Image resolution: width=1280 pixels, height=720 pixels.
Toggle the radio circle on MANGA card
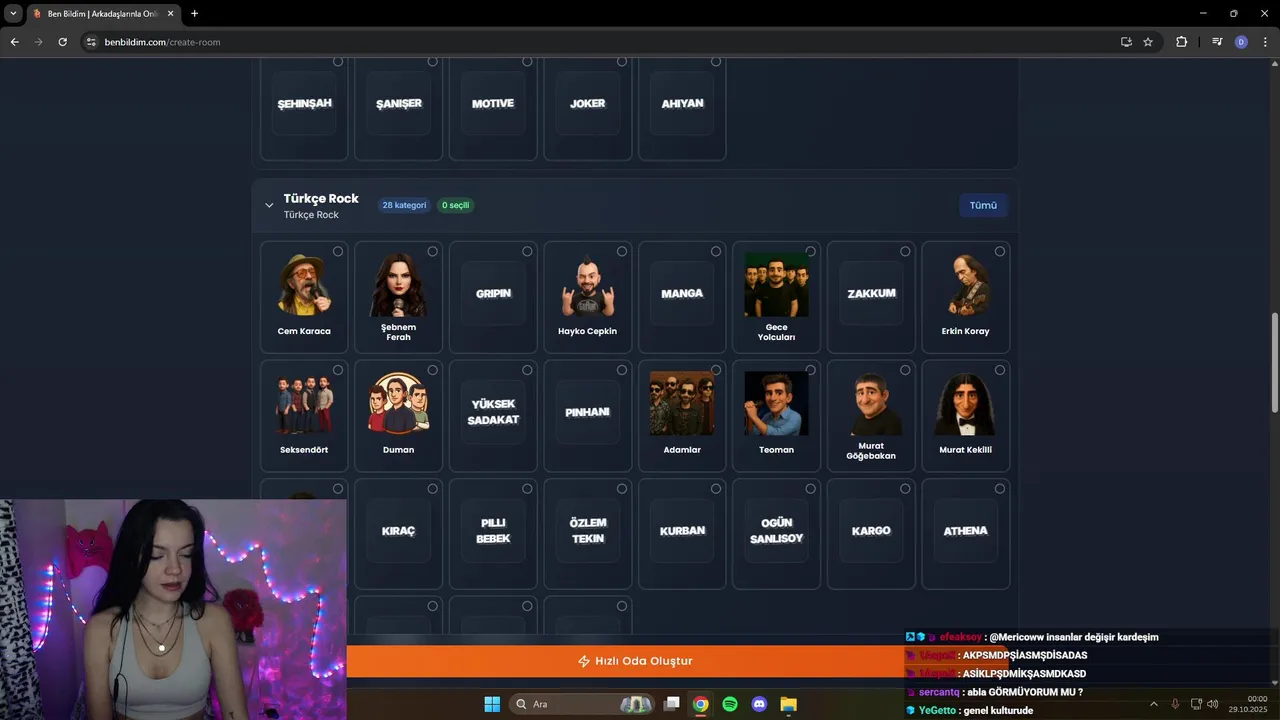click(x=716, y=251)
